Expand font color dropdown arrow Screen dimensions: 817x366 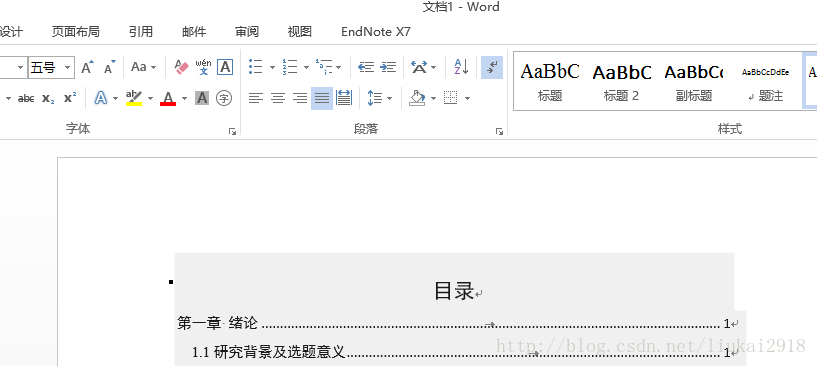[184, 99]
